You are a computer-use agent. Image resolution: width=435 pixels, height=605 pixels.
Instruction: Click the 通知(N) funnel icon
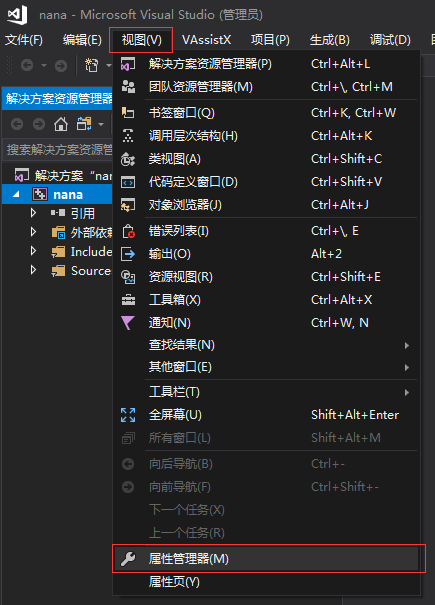click(128, 323)
